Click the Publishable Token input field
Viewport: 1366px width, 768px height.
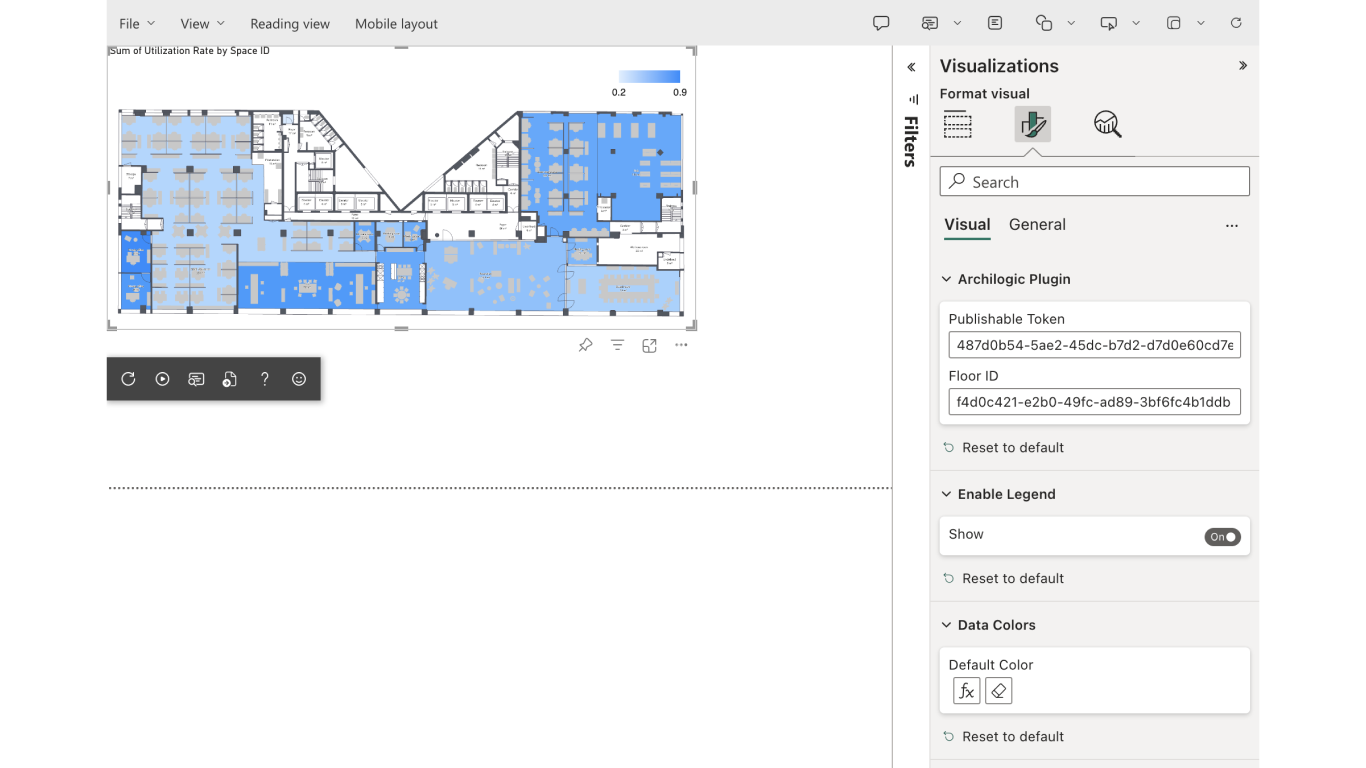[1094, 345]
